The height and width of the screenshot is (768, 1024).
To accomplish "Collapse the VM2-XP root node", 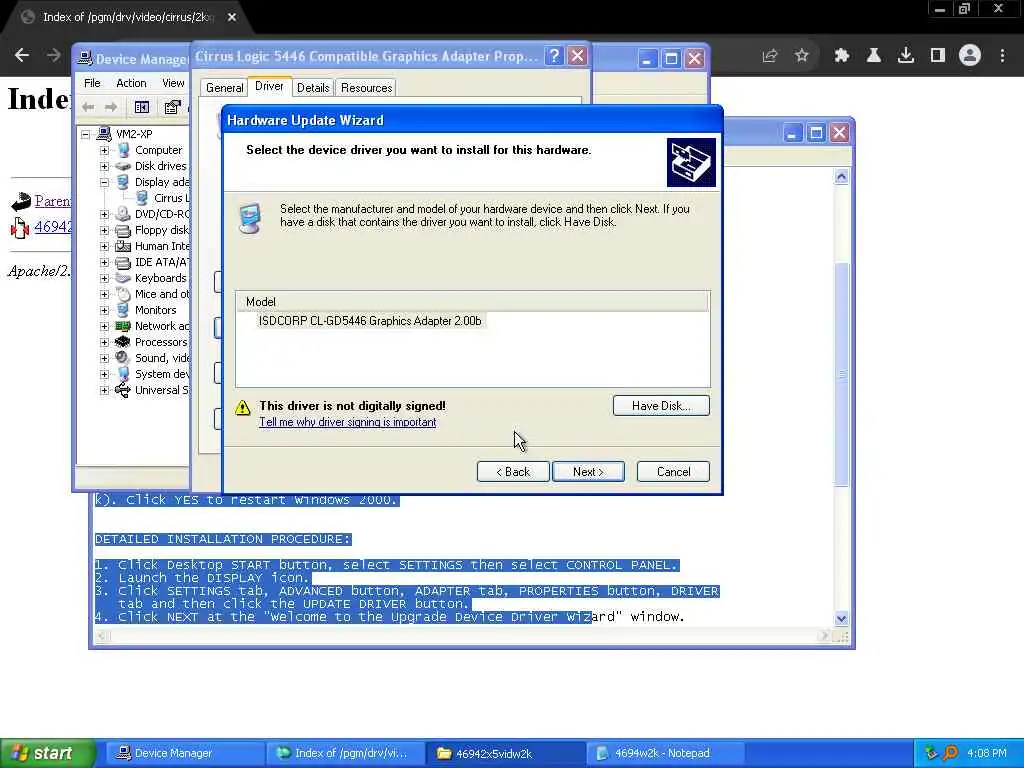I will (86, 134).
